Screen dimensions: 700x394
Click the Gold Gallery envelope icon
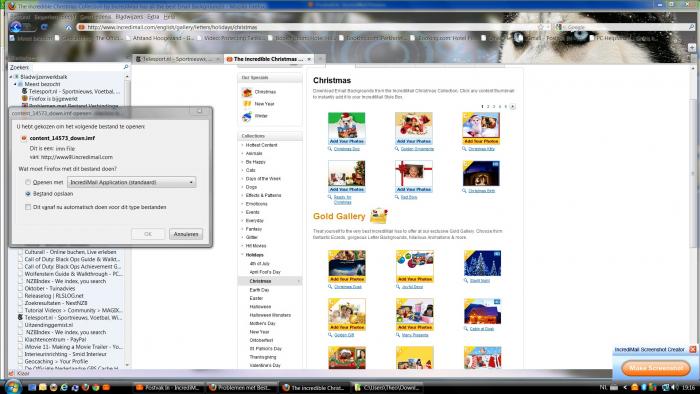379,216
